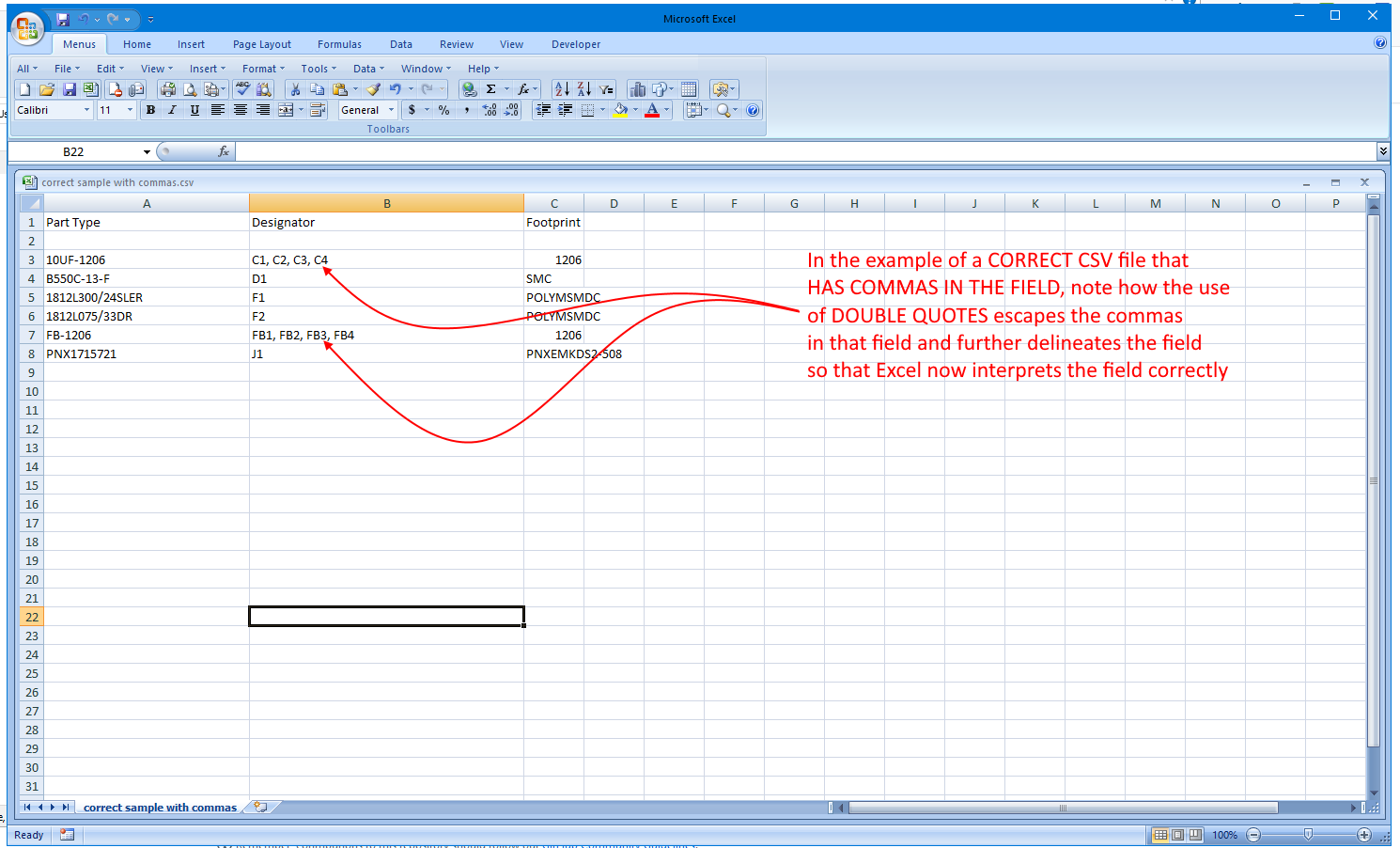The width and height of the screenshot is (1400, 848).
Task: Select the Format Painter brush
Action: 373,89
